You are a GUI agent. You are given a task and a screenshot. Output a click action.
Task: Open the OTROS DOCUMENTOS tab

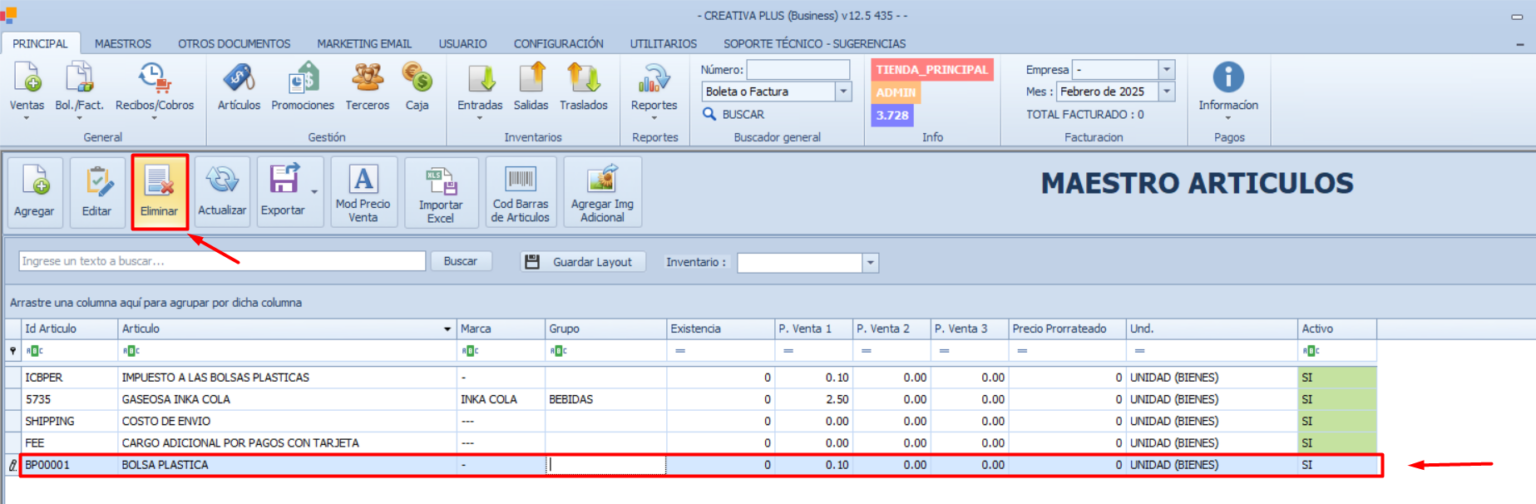[234, 44]
